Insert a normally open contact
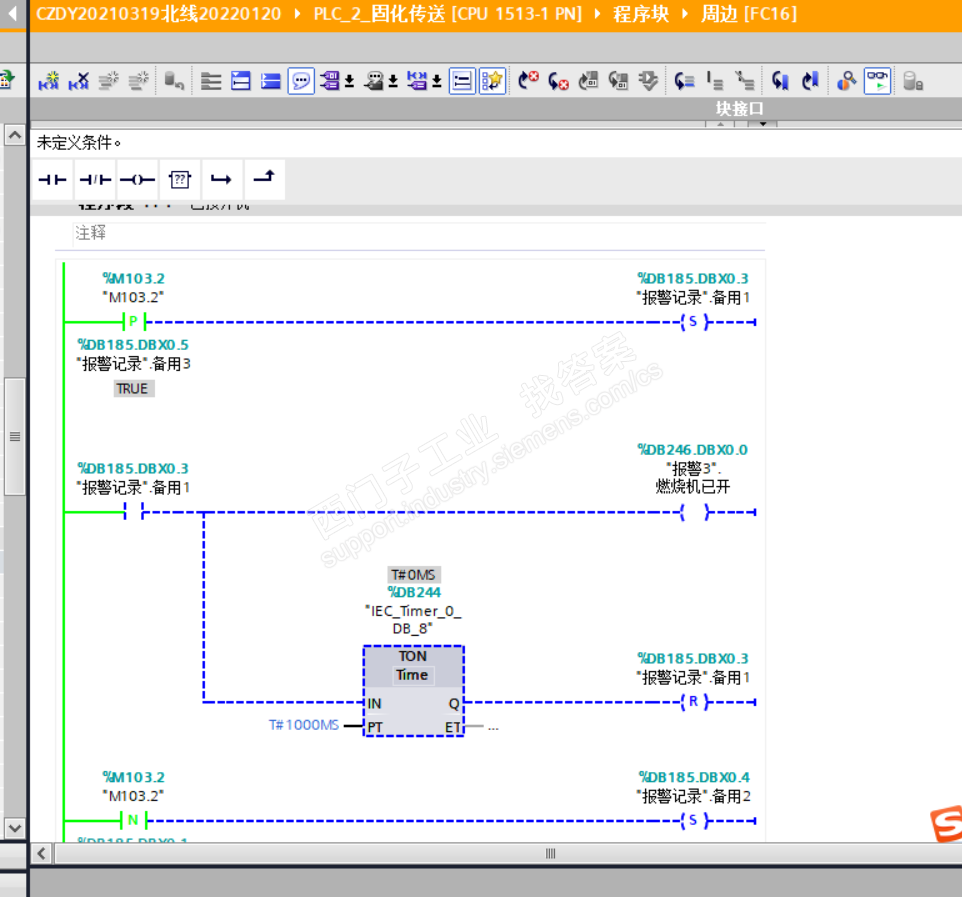The height and width of the screenshot is (897, 962). [52, 180]
